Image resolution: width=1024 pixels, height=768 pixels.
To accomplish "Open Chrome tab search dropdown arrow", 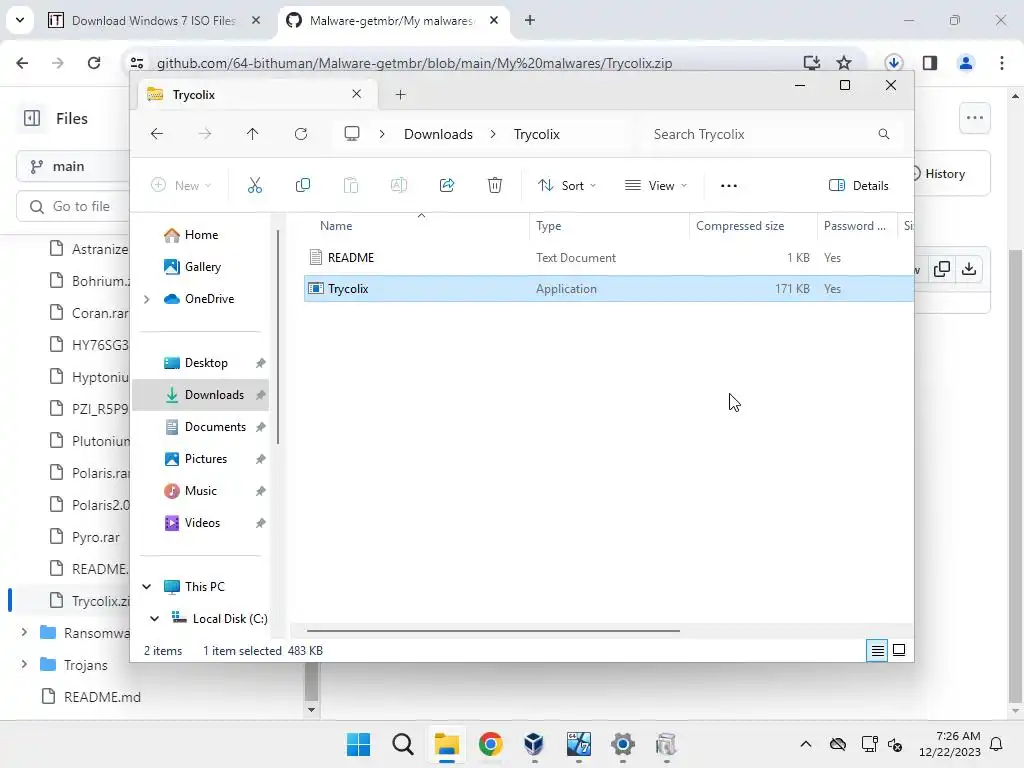I will [20, 20].
